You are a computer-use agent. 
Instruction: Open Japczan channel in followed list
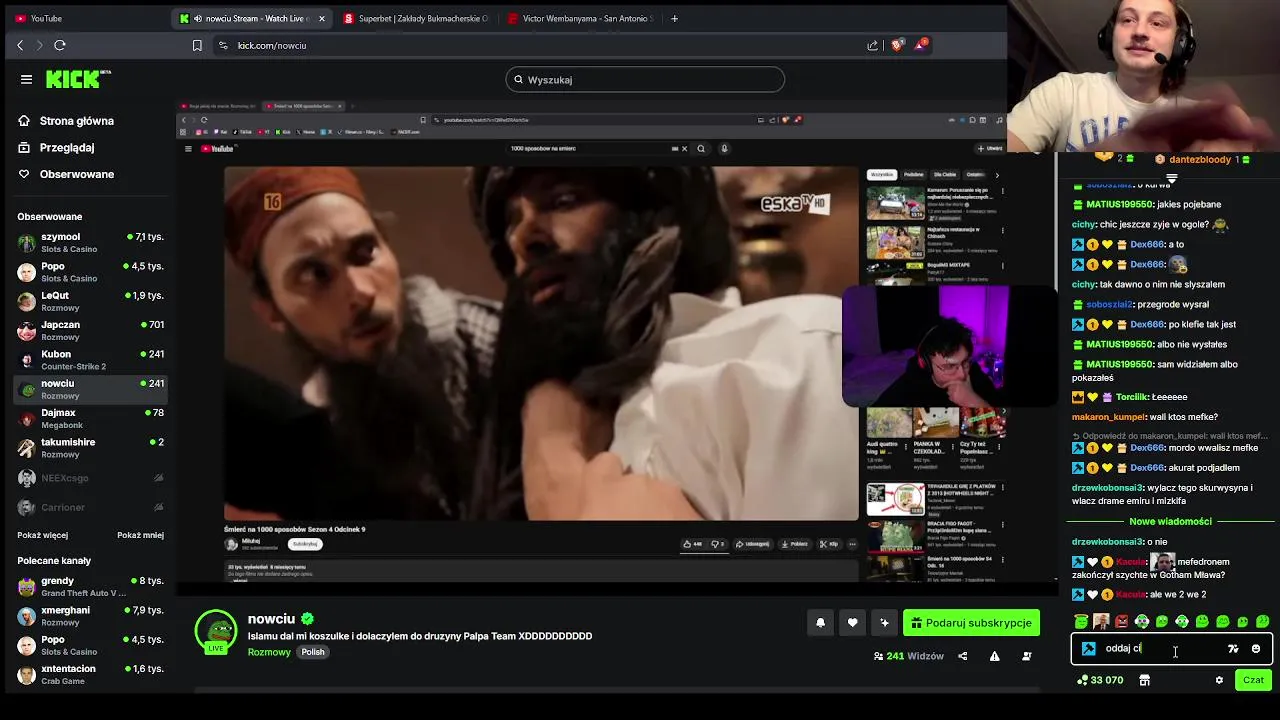coord(90,330)
